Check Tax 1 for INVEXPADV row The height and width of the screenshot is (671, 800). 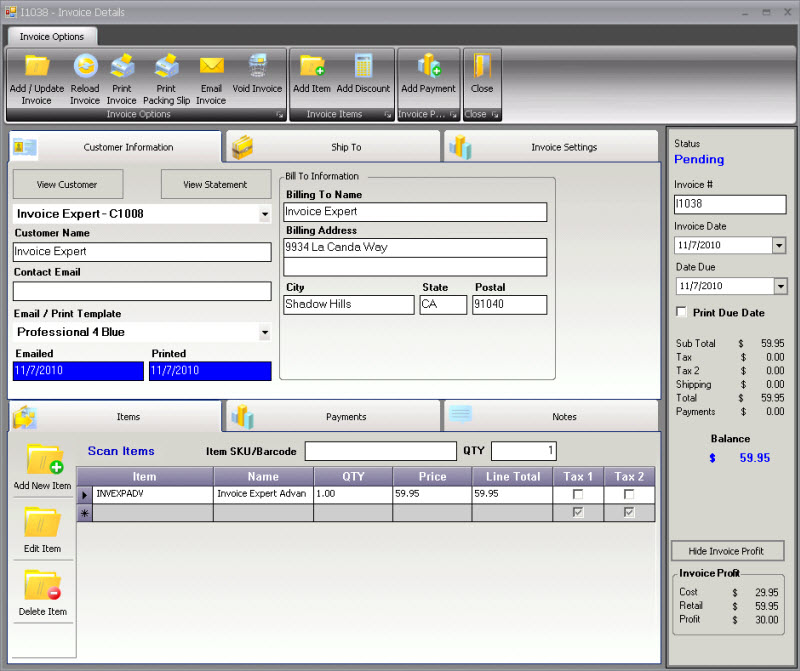(x=578, y=494)
